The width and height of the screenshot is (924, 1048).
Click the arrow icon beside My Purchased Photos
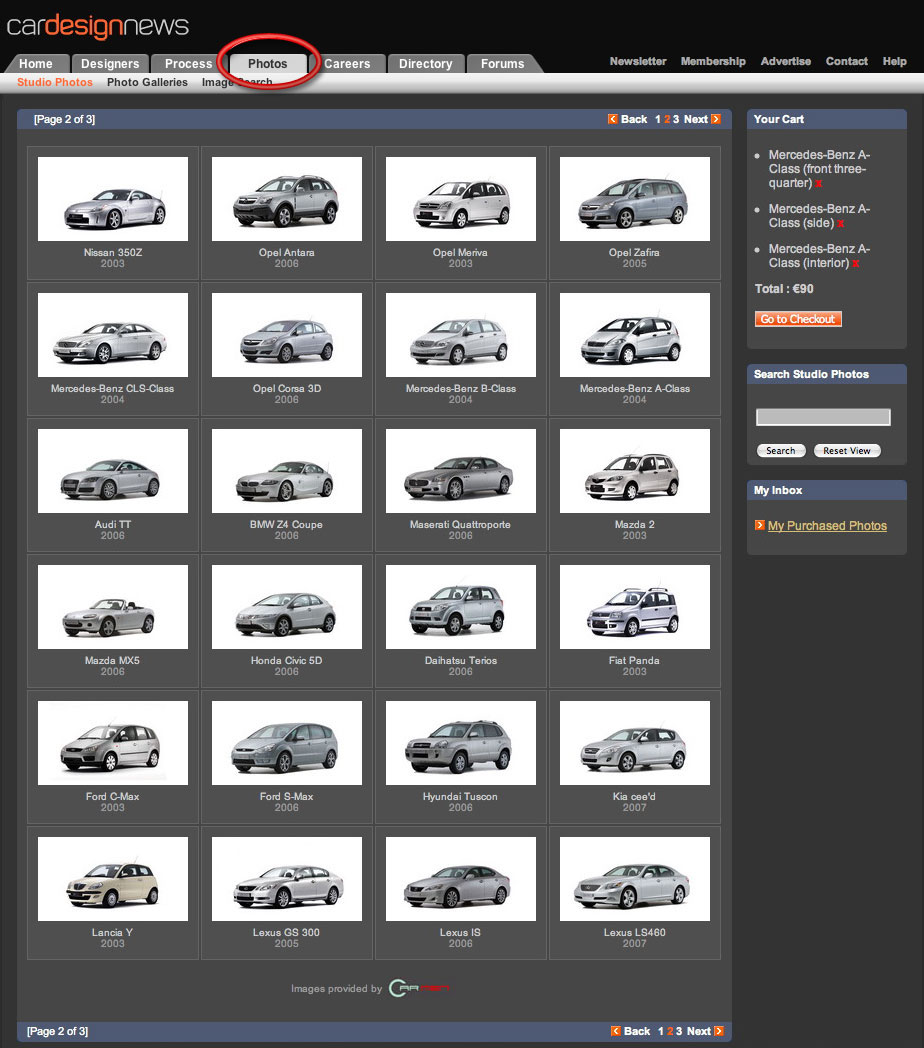click(x=760, y=525)
